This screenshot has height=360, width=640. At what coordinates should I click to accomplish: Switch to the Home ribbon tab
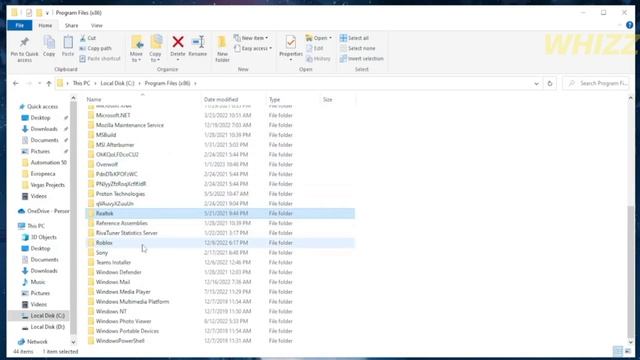pyautogui.click(x=45, y=25)
